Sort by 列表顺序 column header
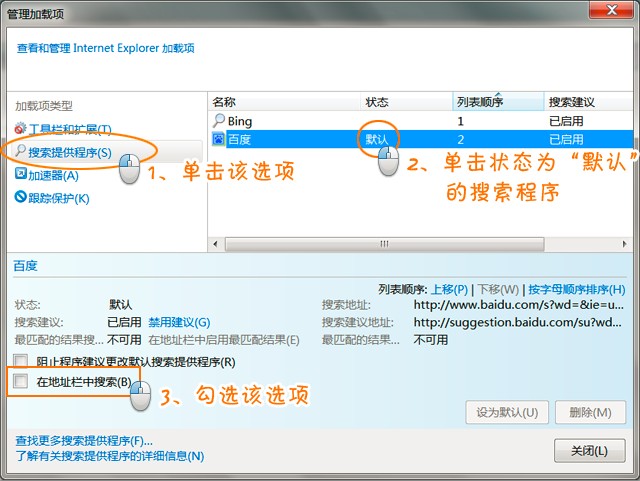This screenshot has width=640, height=481. point(497,102)
